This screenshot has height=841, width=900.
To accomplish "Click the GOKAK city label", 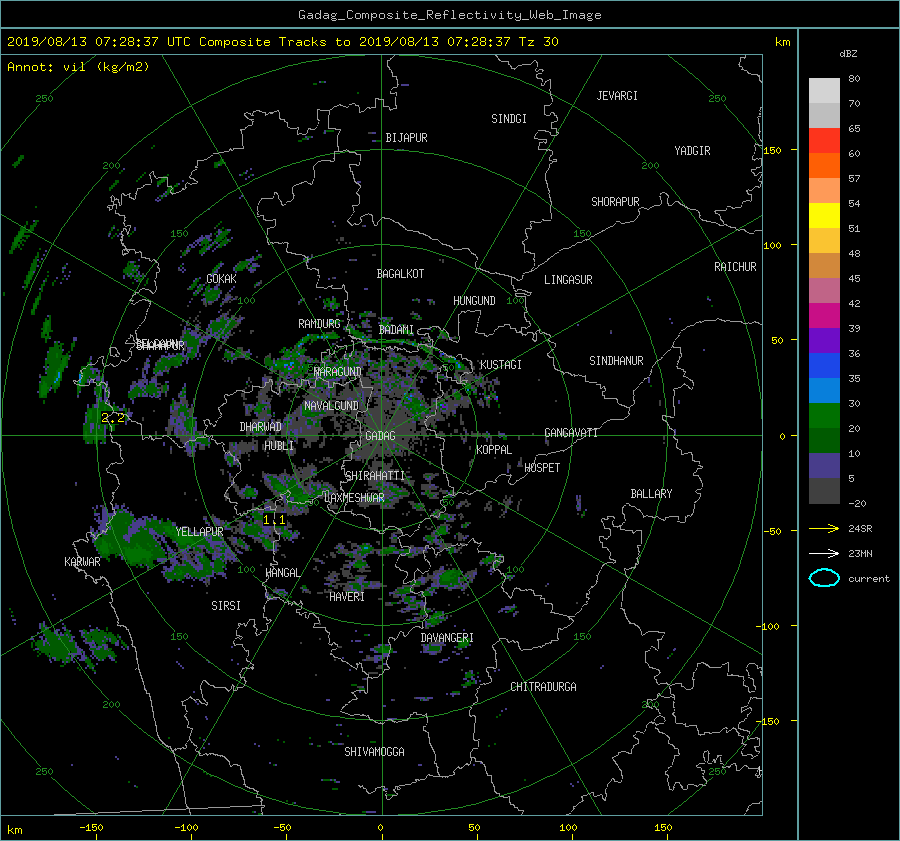I will coord(221,278).
